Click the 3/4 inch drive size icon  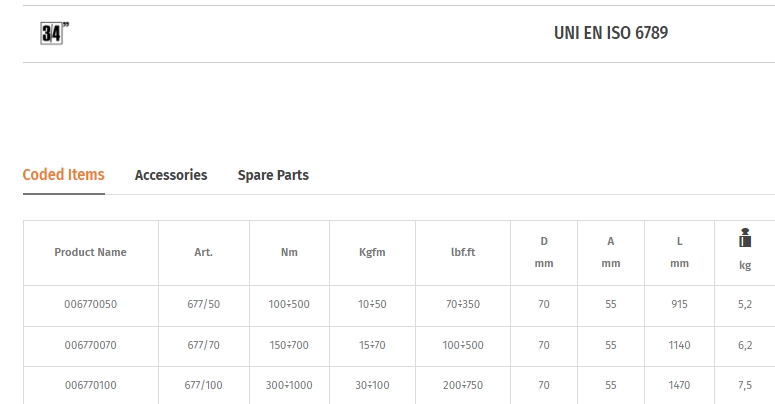(x=54, y=33)
